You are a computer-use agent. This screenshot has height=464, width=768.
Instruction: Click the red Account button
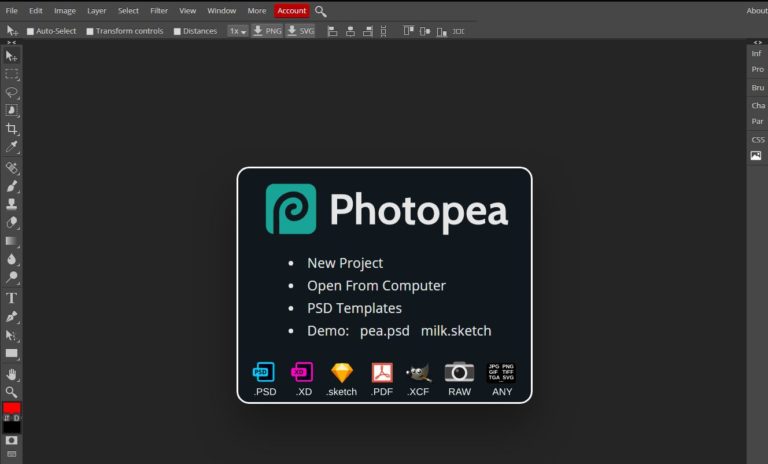point(291,11)
